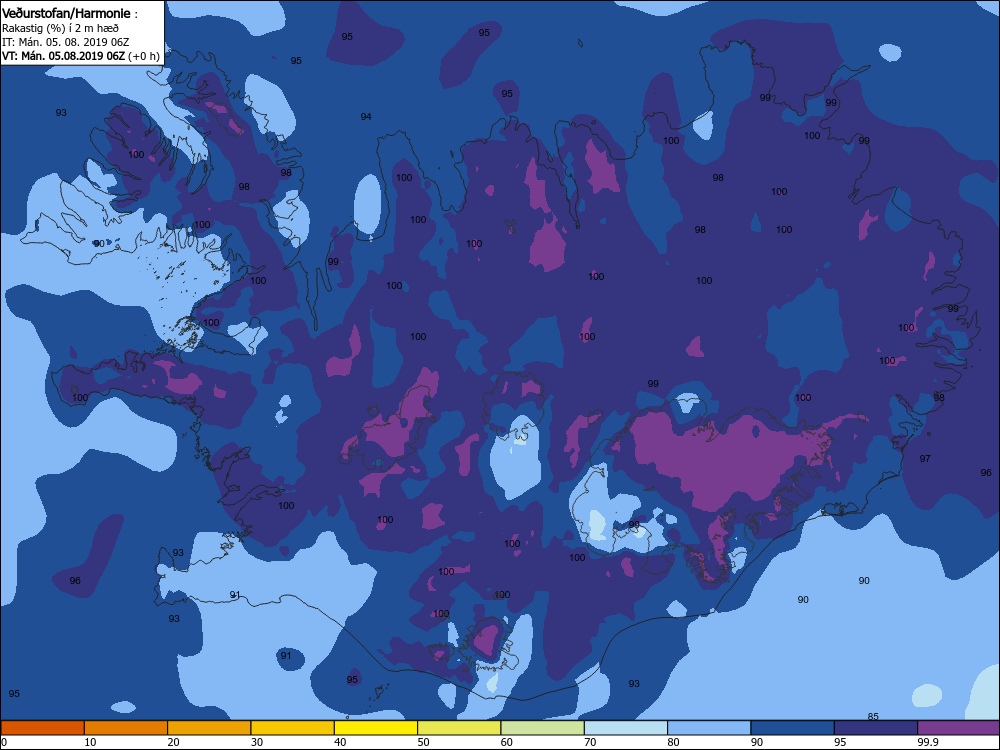The width and height of the screenshot is (1000, 750).
Task: Click the light green 60–70 legend swatch
Action: tap(543, 728)
